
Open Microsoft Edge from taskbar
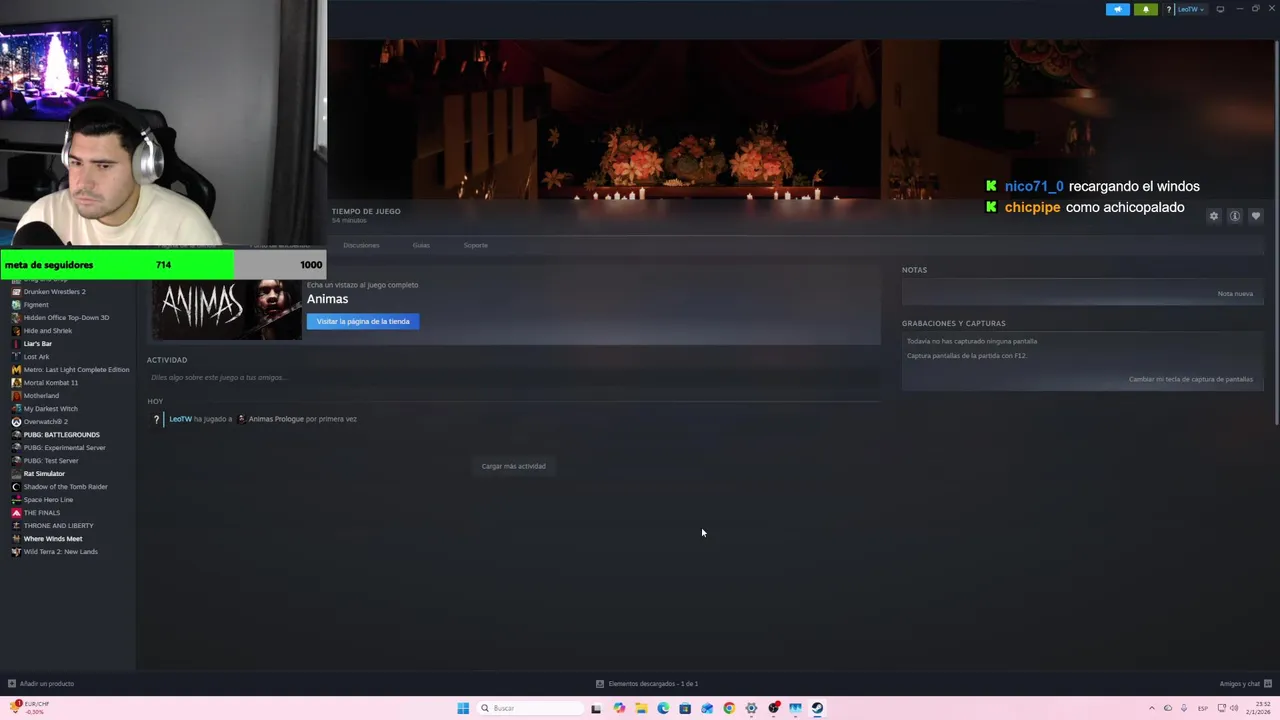[x=663, y=708]
